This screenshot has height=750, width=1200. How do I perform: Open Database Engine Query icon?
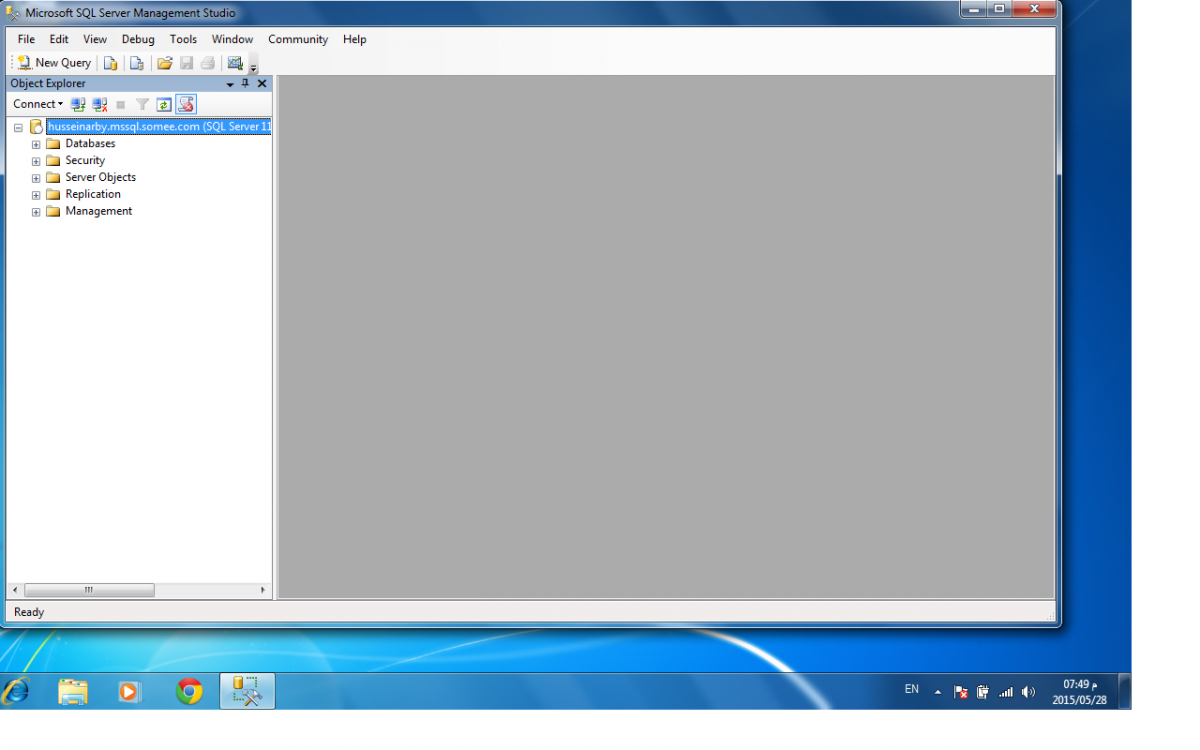111,63
